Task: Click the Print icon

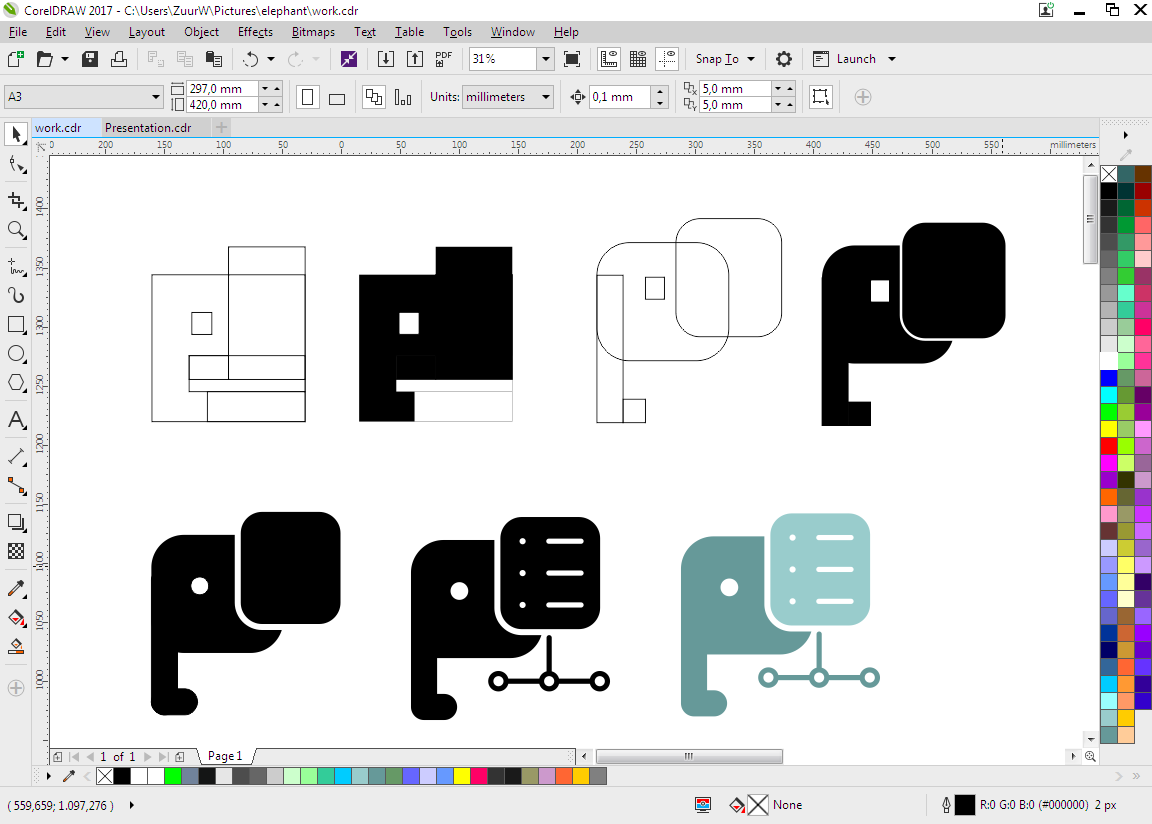Action: [x=118, y=59]
